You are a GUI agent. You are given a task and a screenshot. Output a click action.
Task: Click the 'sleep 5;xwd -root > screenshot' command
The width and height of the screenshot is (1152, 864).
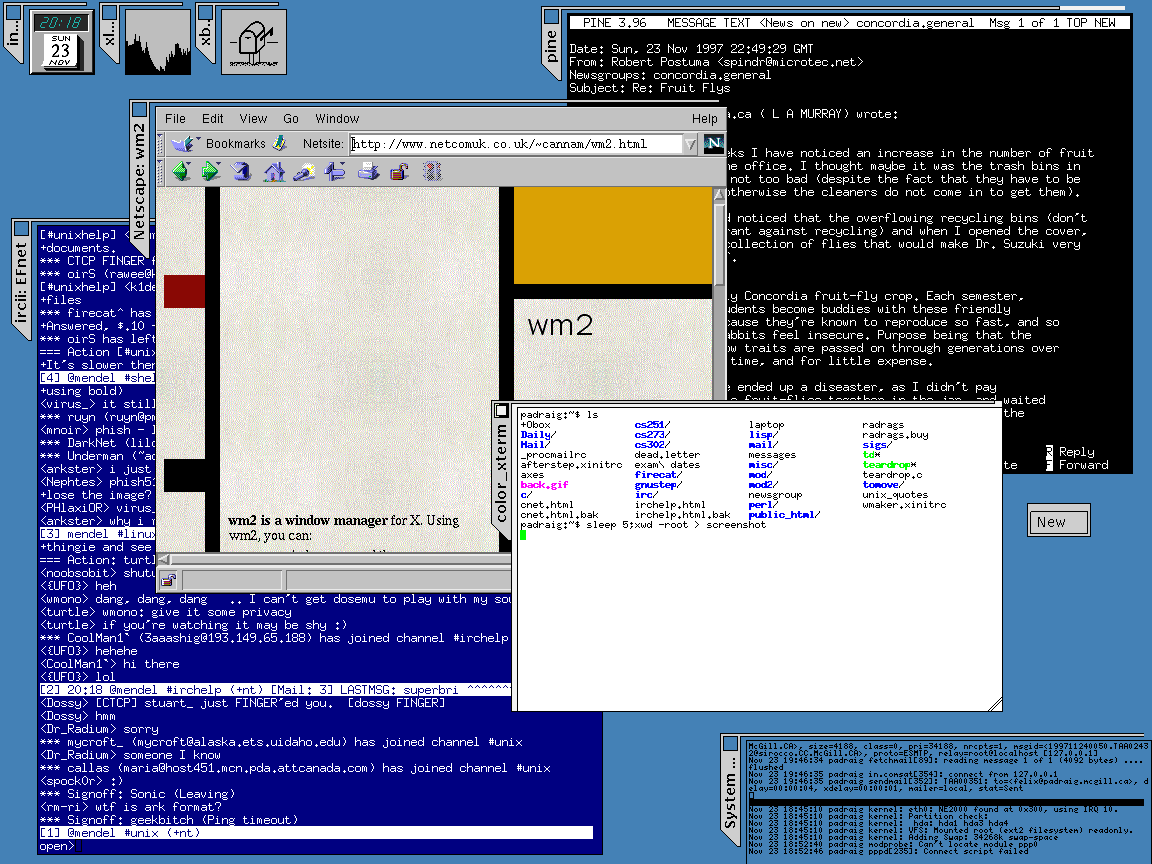pyautogui.click(x=676, y=525)
